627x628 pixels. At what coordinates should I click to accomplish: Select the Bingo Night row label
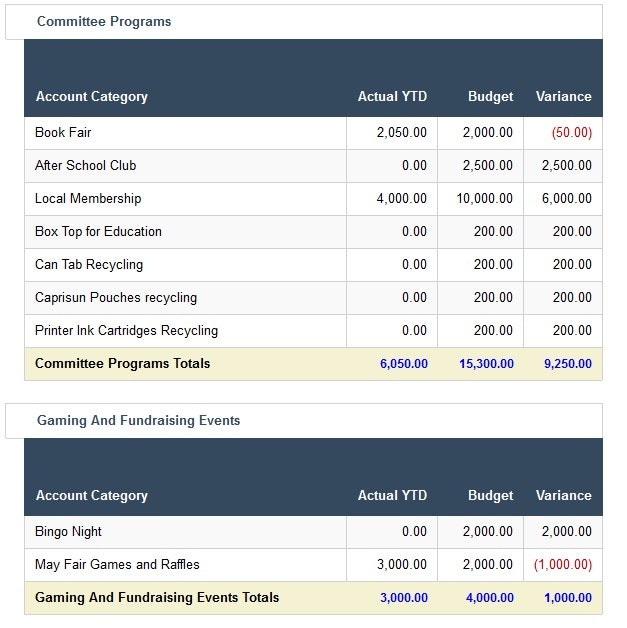click(68, 531)
